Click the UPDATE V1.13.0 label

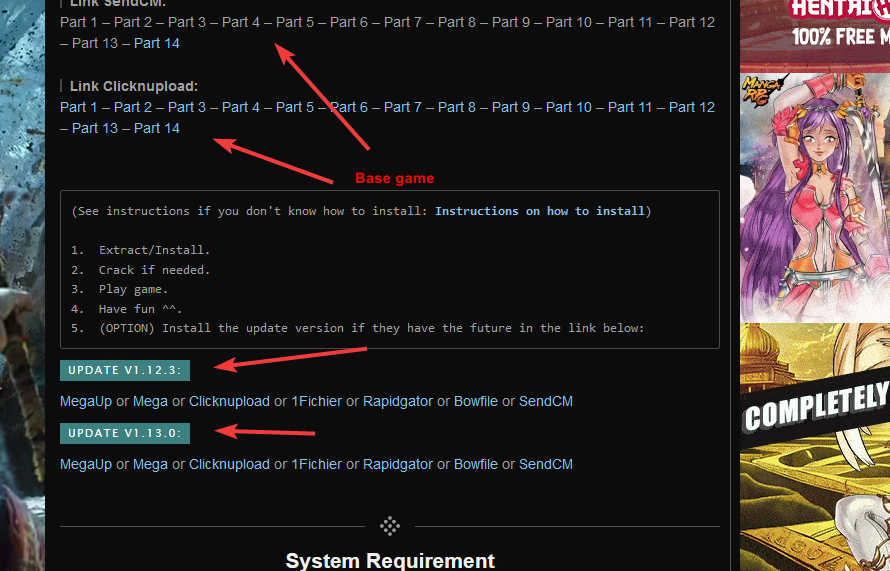pyautogui.click(x=125, y=434)
